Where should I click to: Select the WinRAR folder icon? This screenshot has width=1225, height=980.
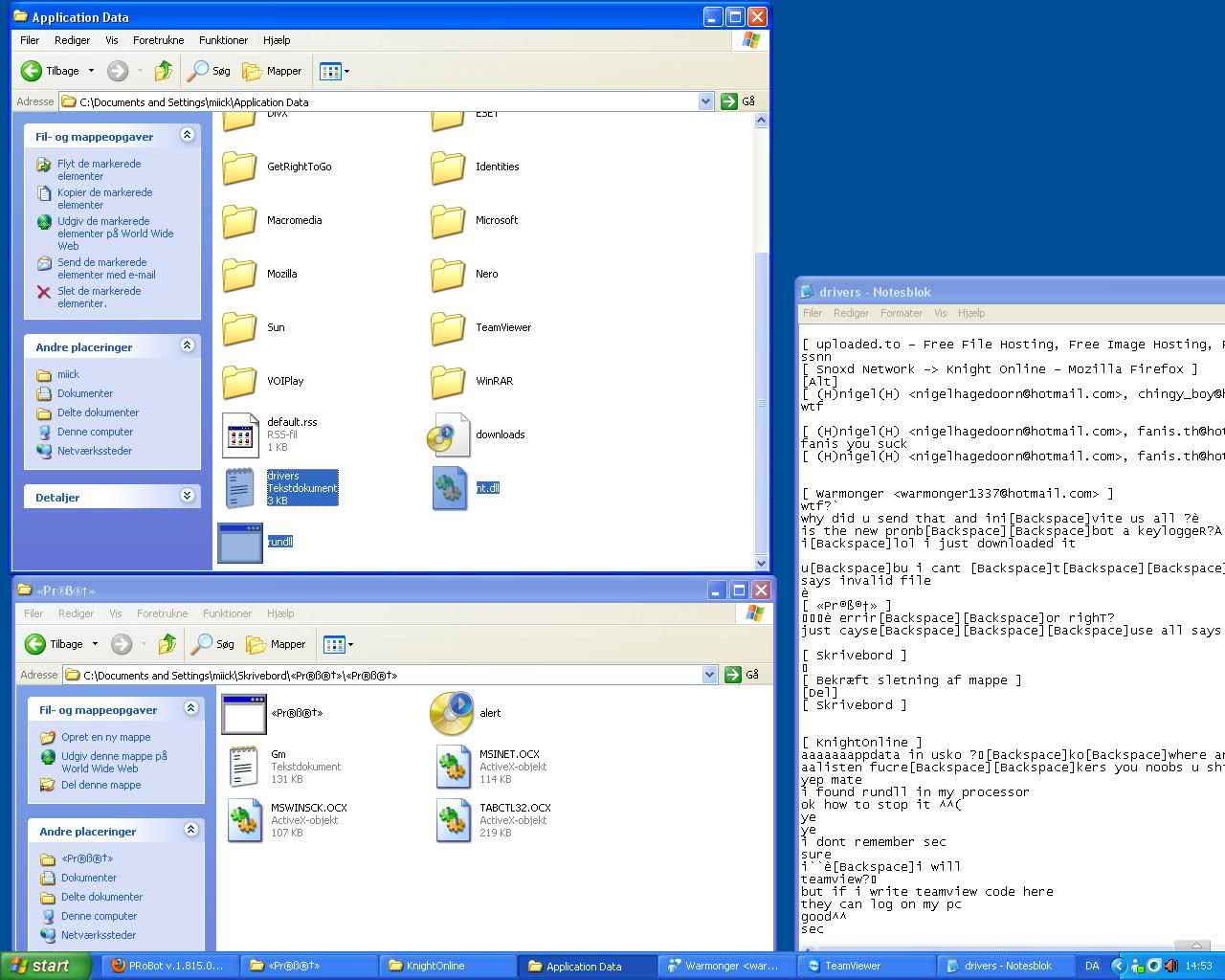(x=448, y=381)
